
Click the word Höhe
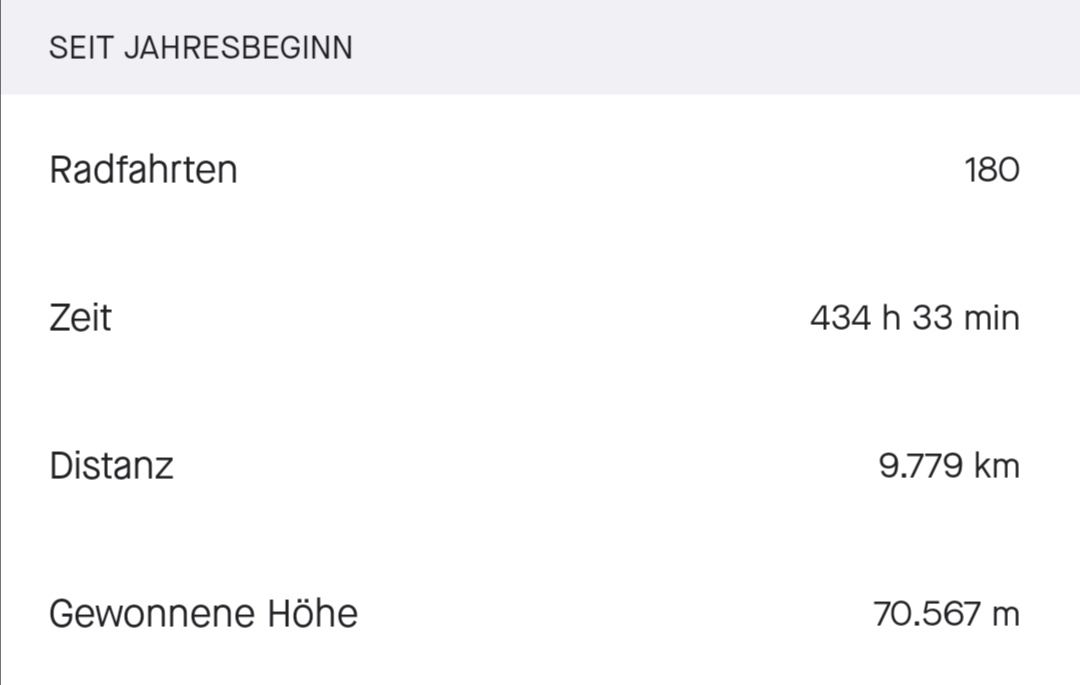tap(312, 613)
